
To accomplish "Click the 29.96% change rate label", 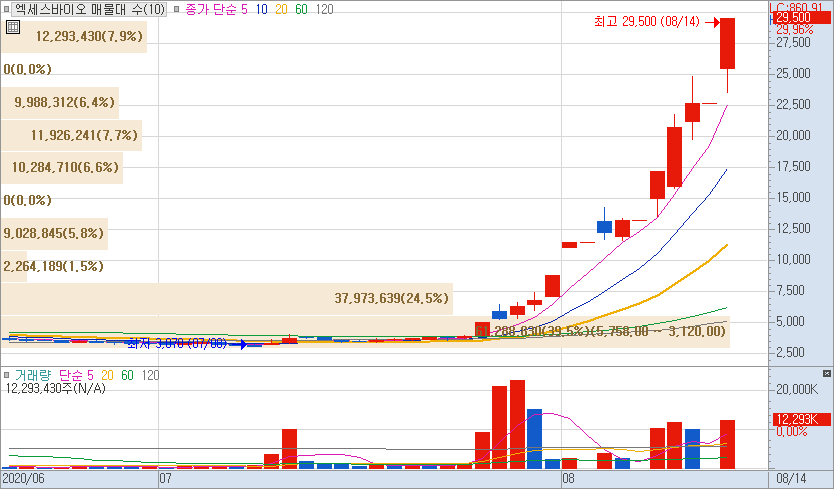I will tap(795, 29).
